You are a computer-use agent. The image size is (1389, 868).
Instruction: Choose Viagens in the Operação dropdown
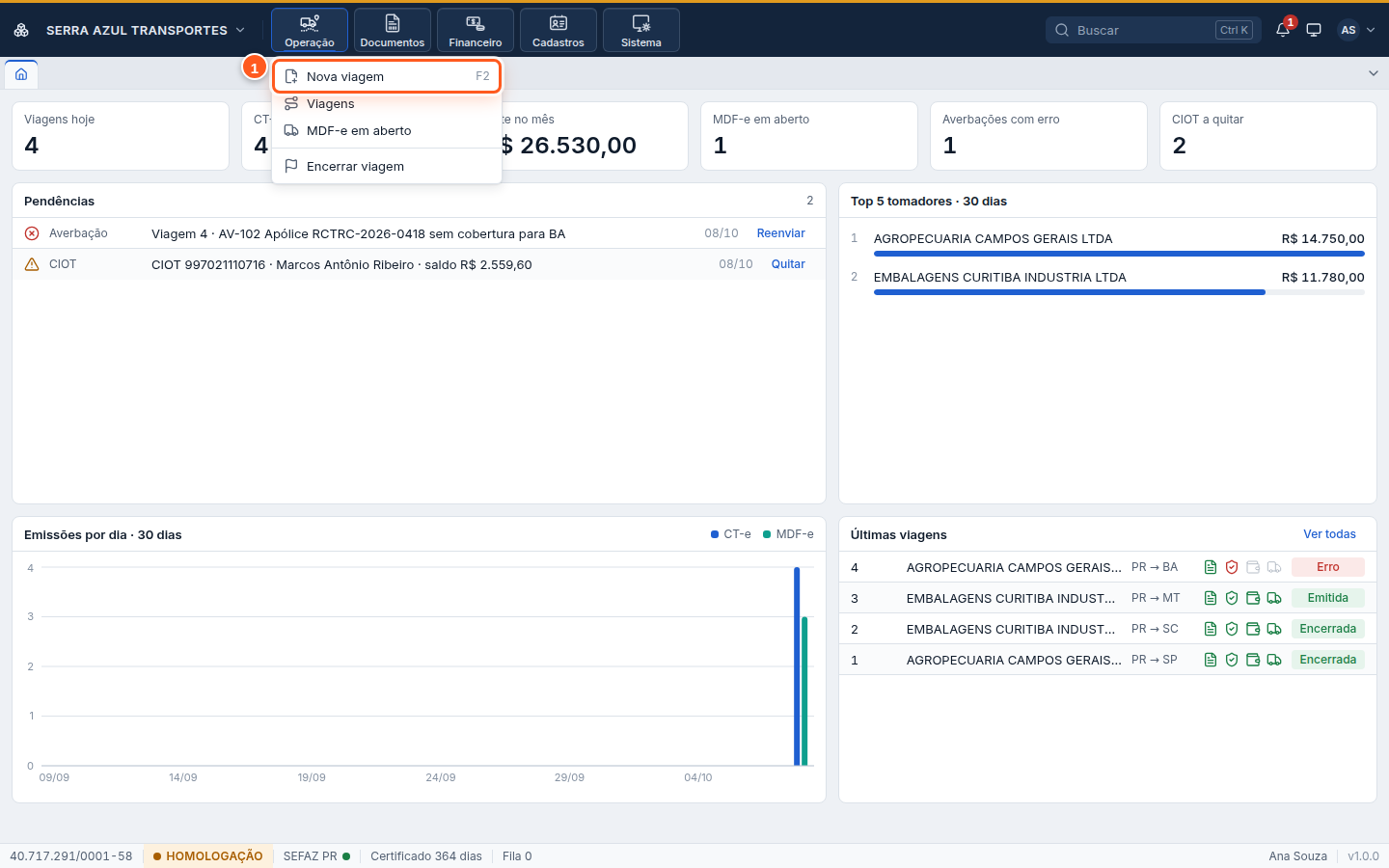(387, 104)
